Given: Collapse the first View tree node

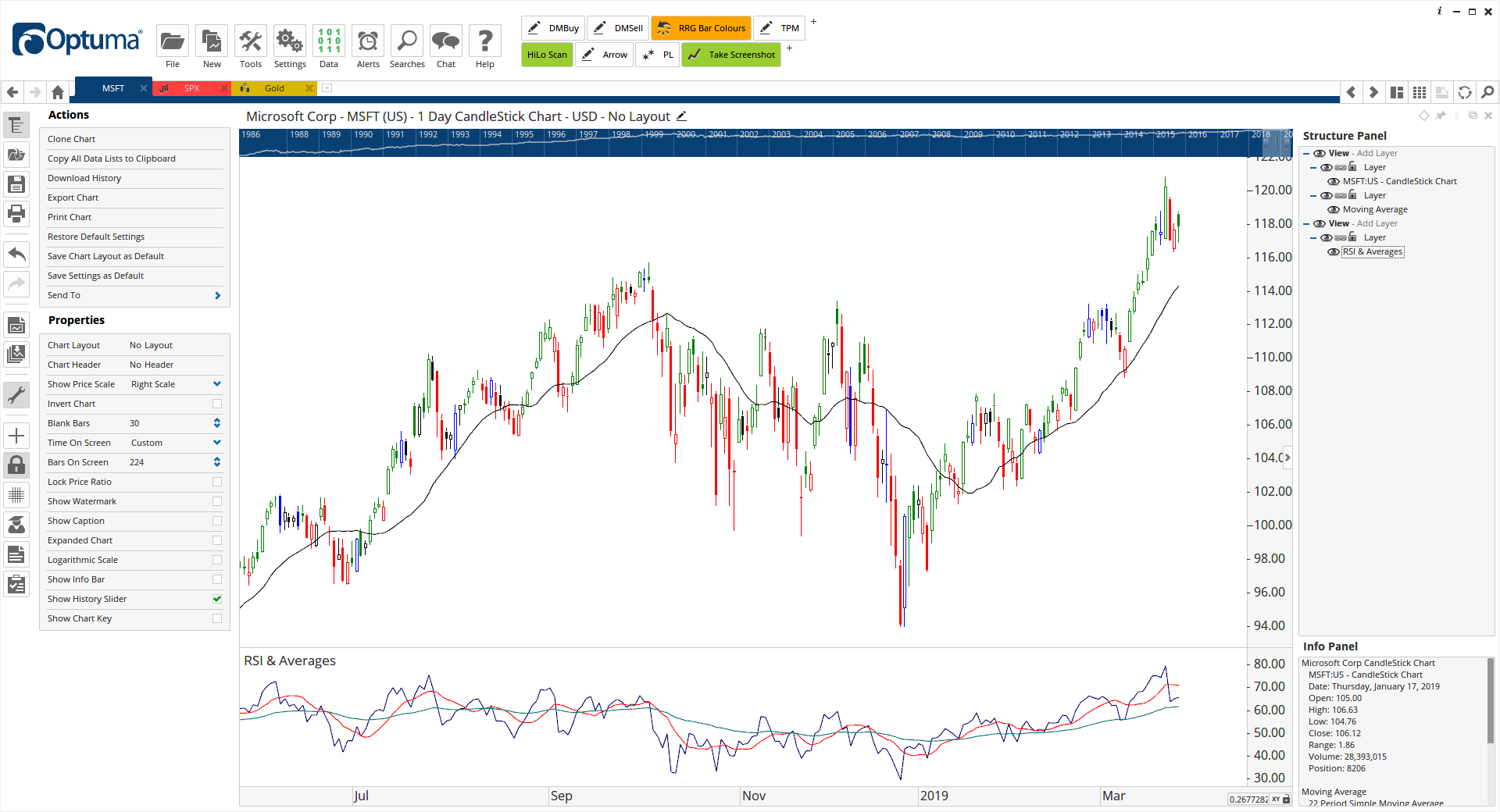Looking at the screenshot, I should click(1306, 153).
